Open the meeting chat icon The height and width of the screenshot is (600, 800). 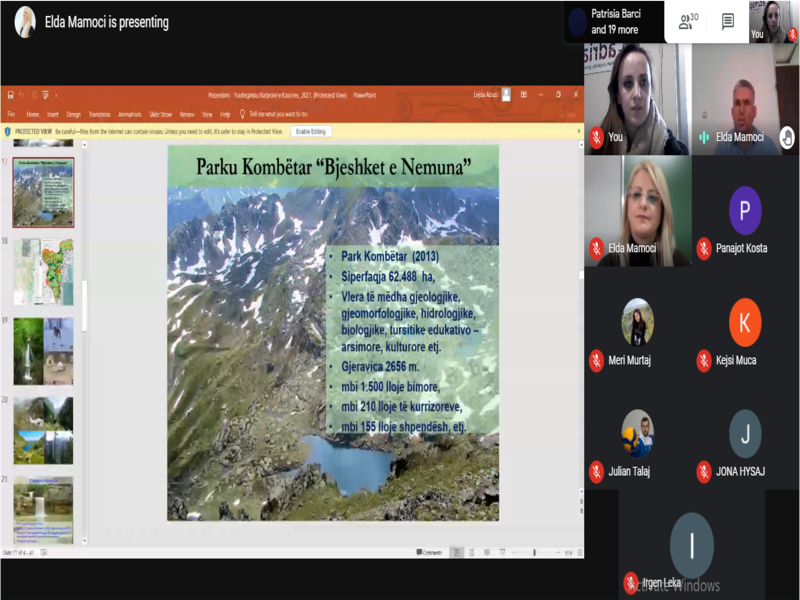728,21
